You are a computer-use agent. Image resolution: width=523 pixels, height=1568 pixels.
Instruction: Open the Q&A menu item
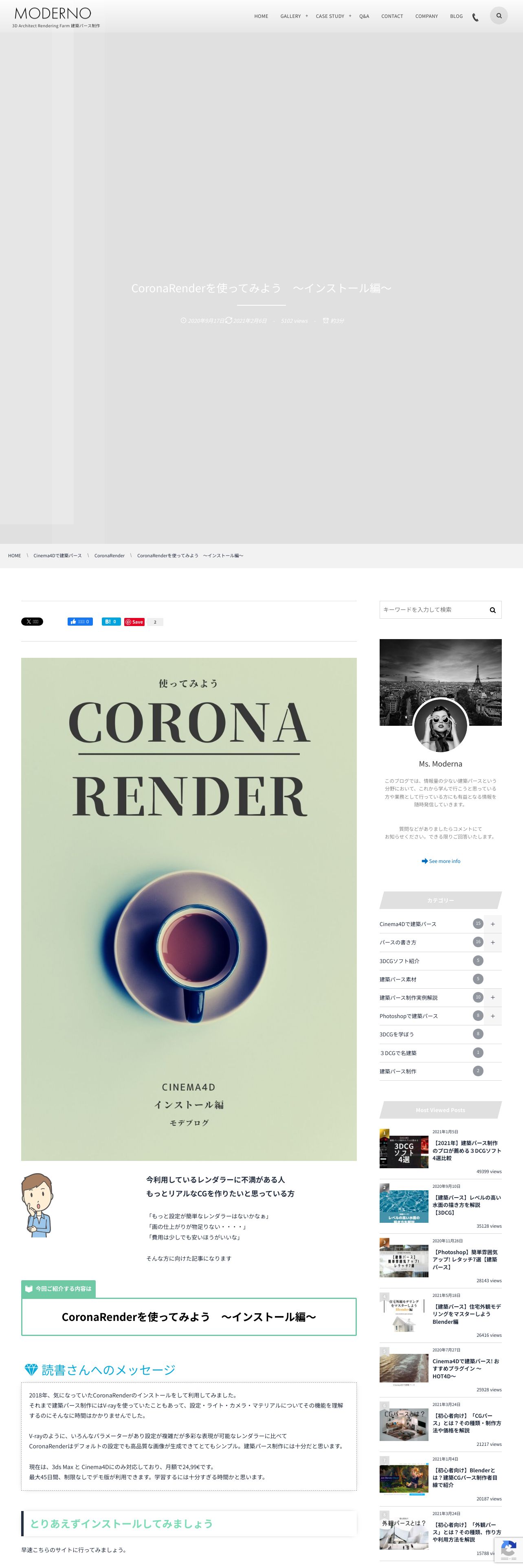pyautogui.click(x=364, y=16)
